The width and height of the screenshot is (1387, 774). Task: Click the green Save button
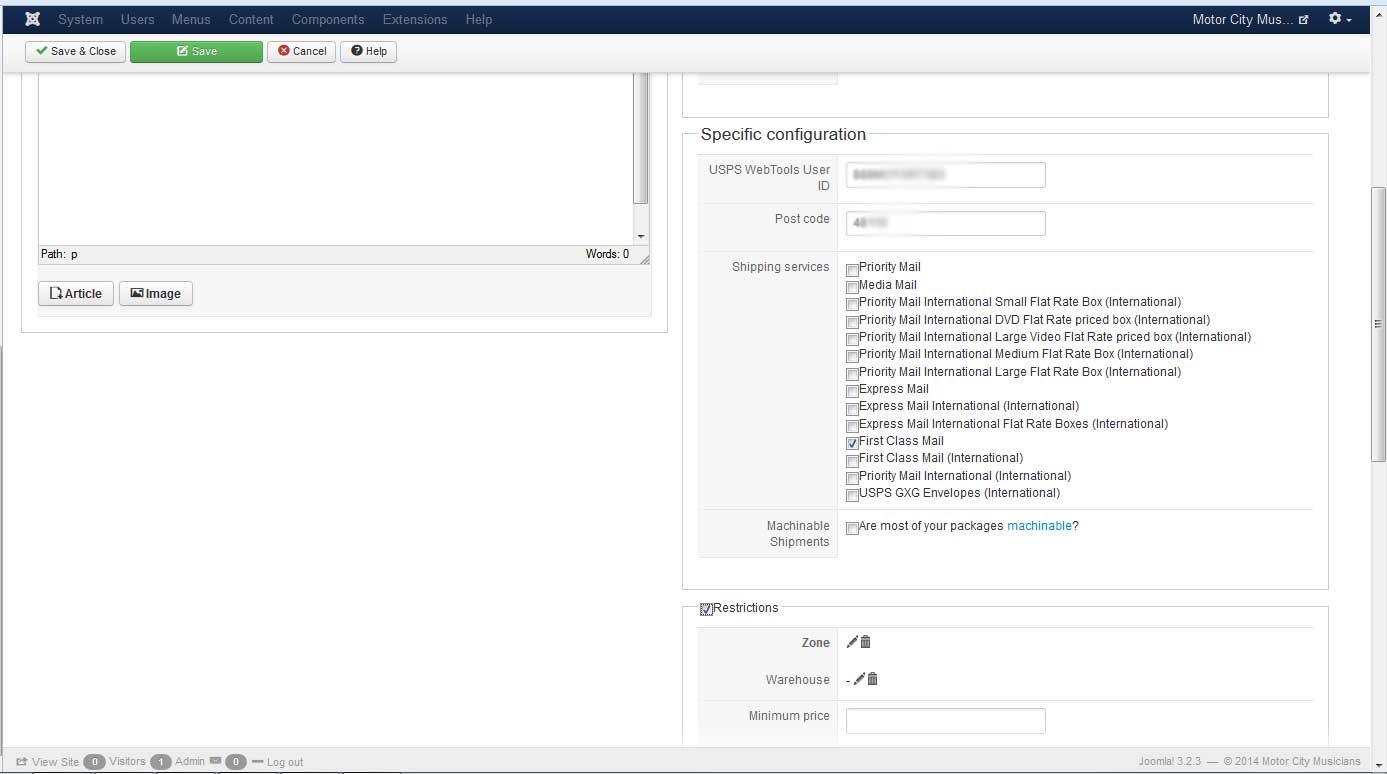(x=197, y=51)
